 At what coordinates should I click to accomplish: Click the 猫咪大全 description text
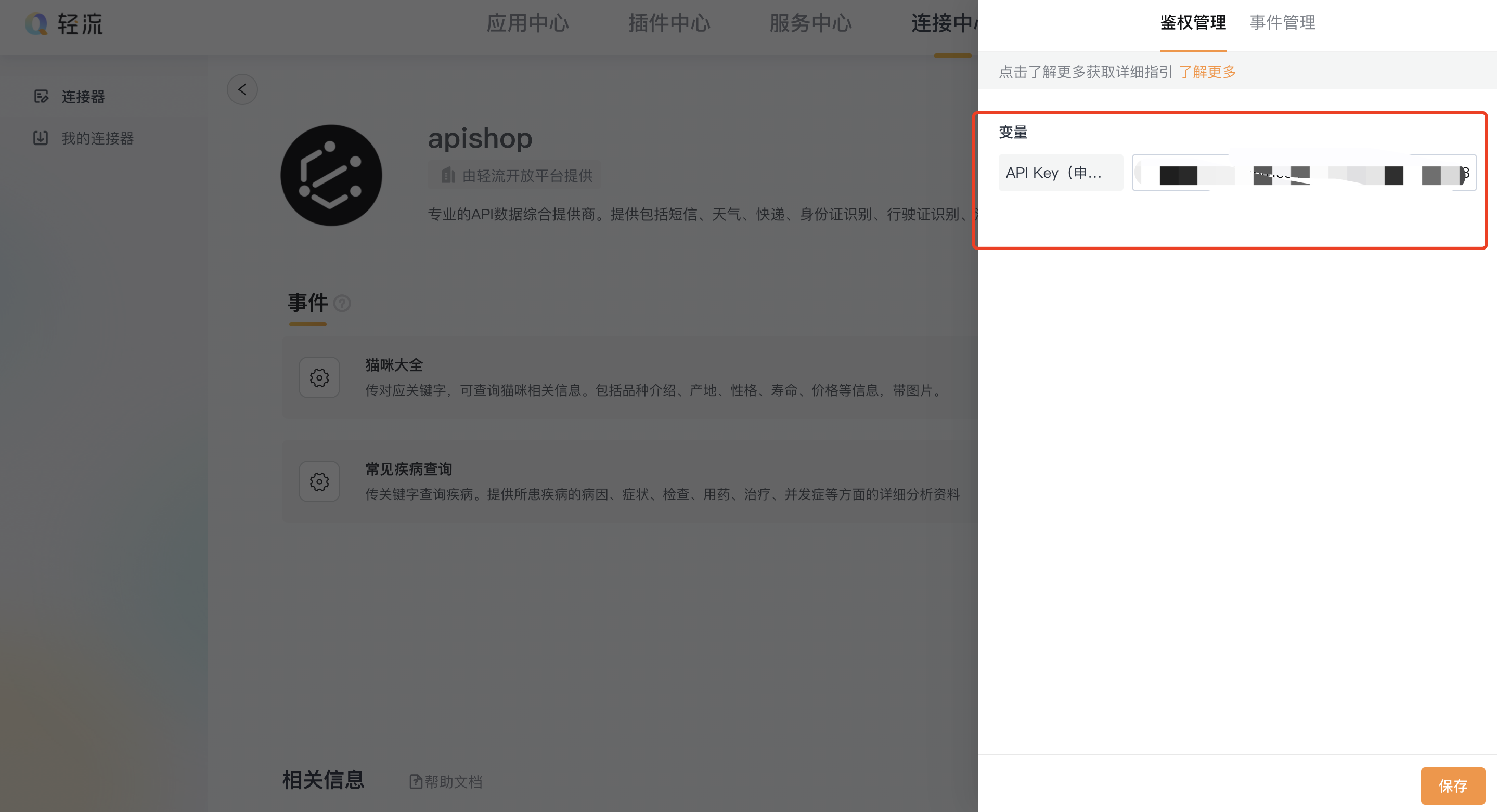(654, 390)
